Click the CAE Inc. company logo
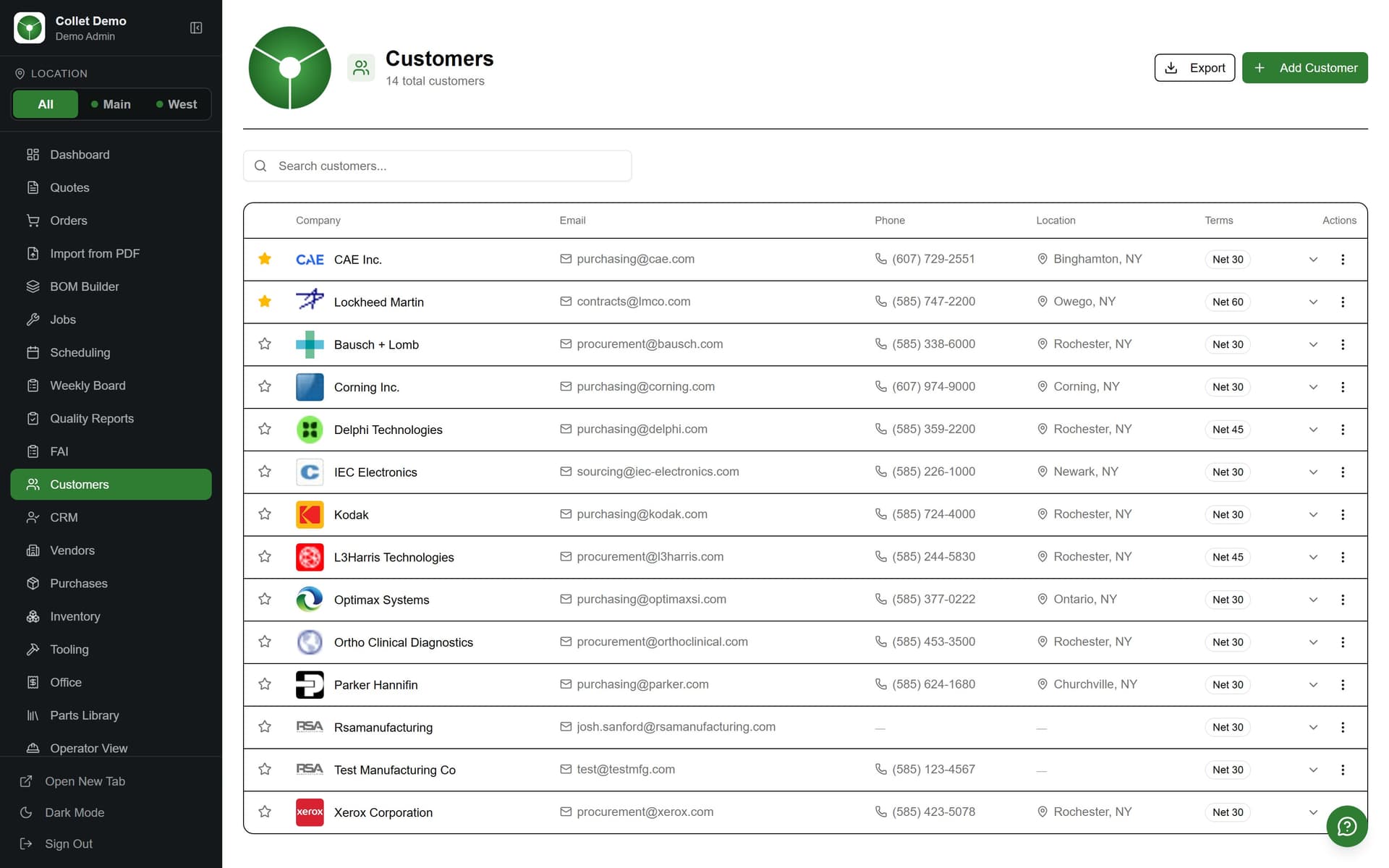1389x868 pixels. 310,259
